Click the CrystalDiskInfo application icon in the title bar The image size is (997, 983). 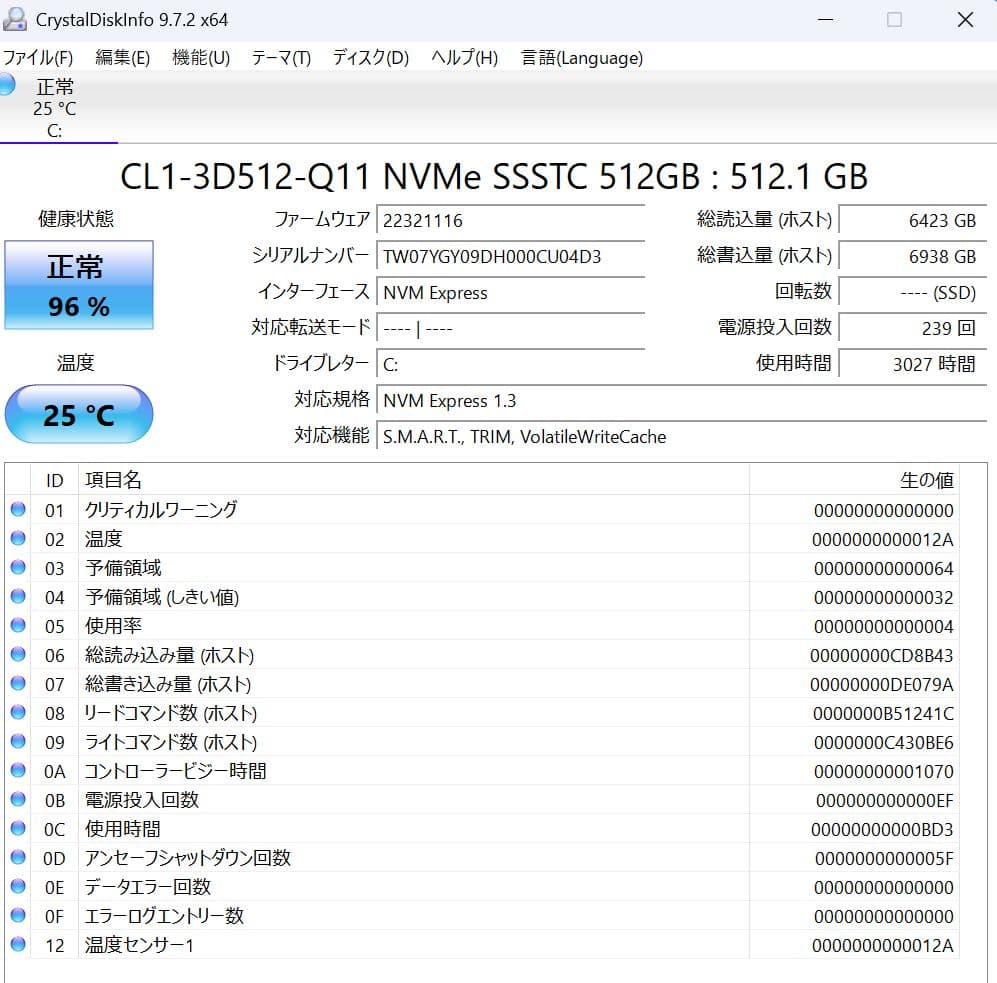tap(13, 18)
